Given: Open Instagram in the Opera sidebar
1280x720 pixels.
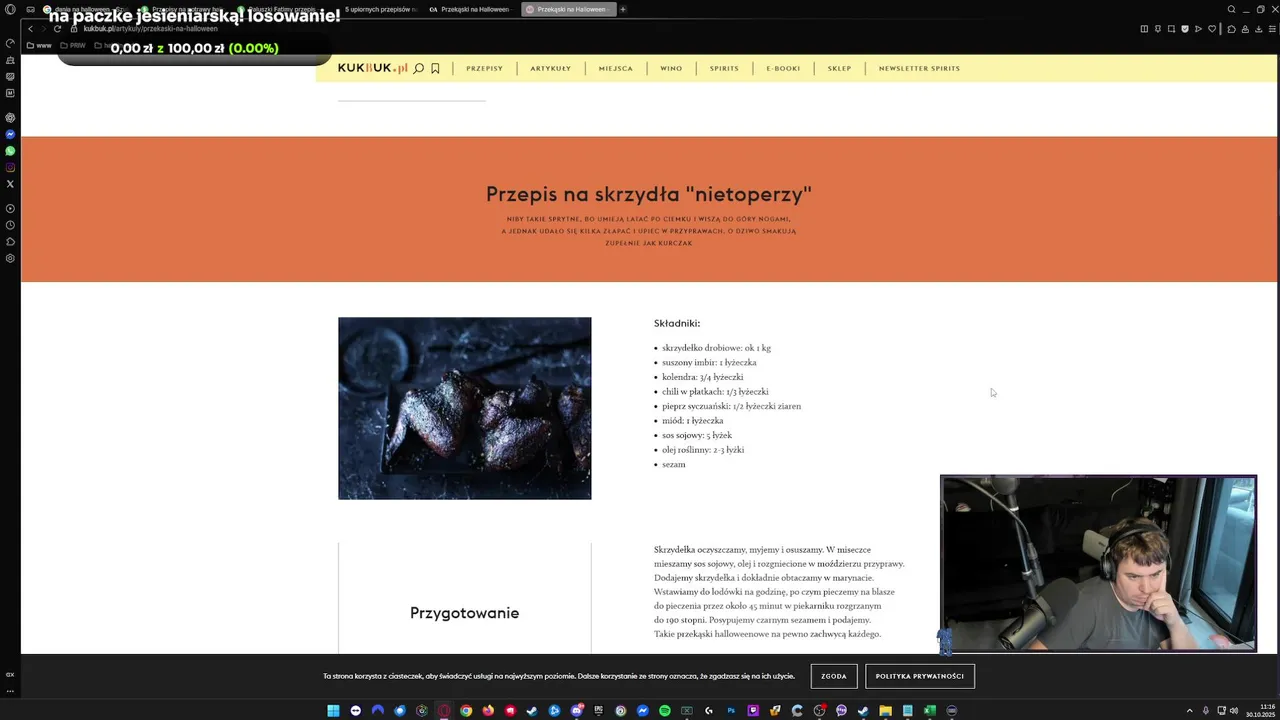Looking at the screenshot, I should click(x=10, y=167).
